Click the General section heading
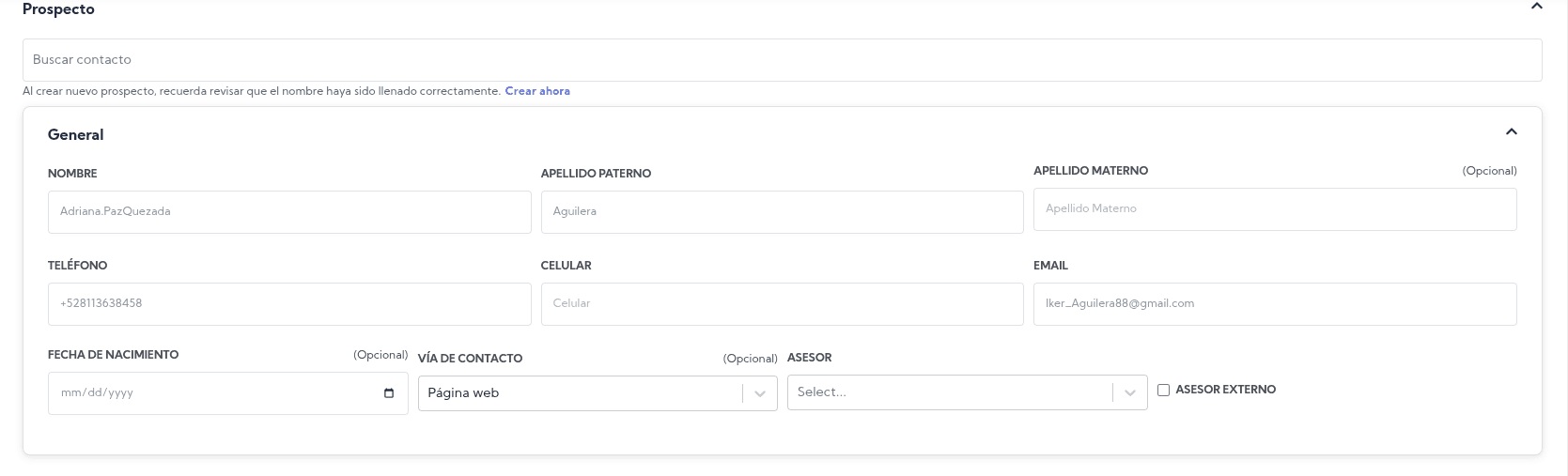Image resolution: width=1568 pixels, height=476 pixels. [76, 135]
